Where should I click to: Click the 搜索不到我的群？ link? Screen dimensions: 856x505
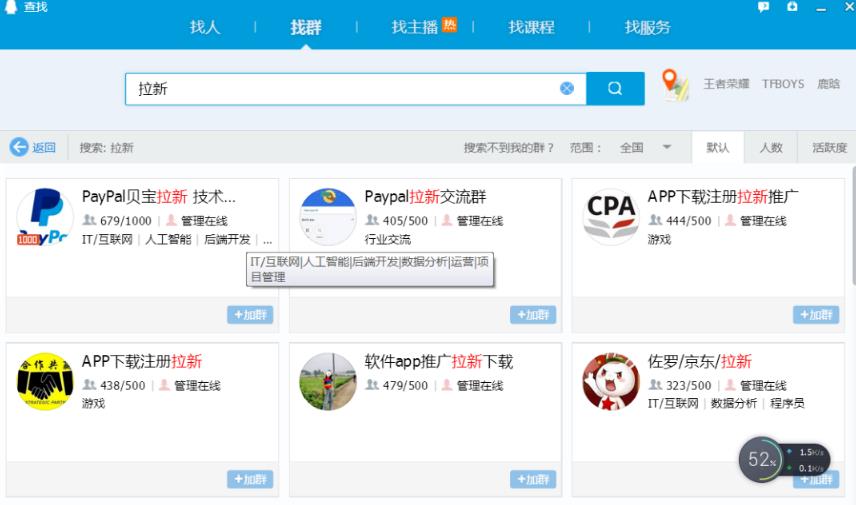[508, 147]
